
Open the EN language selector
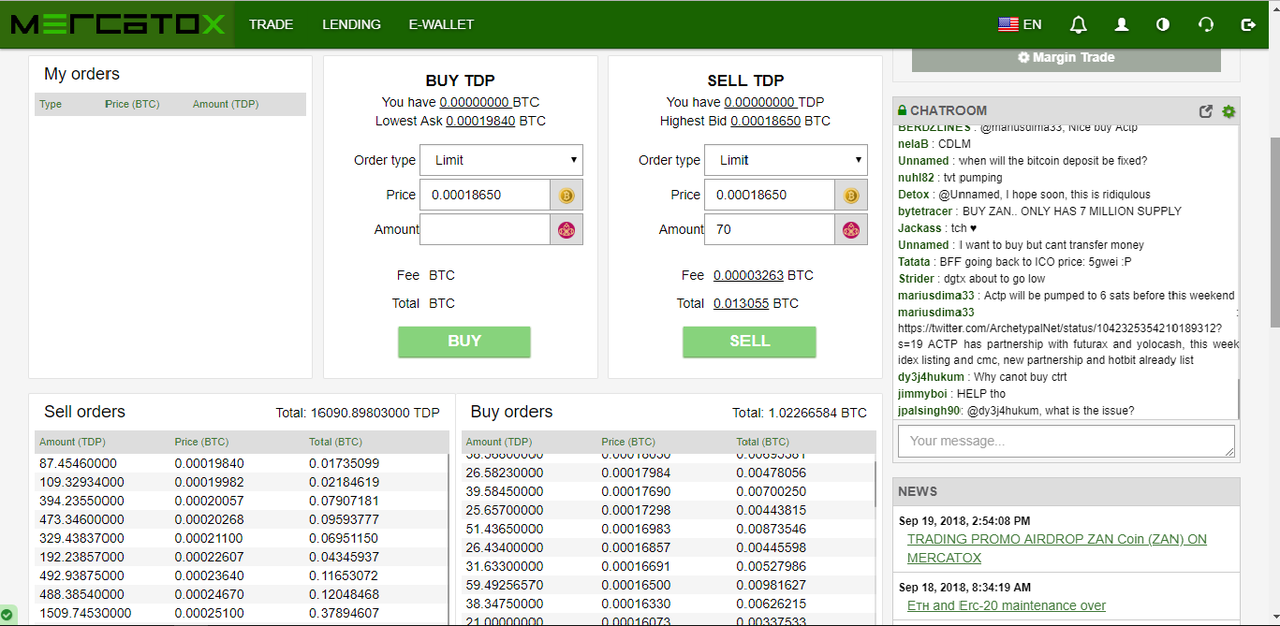[x=1020, y=24]
